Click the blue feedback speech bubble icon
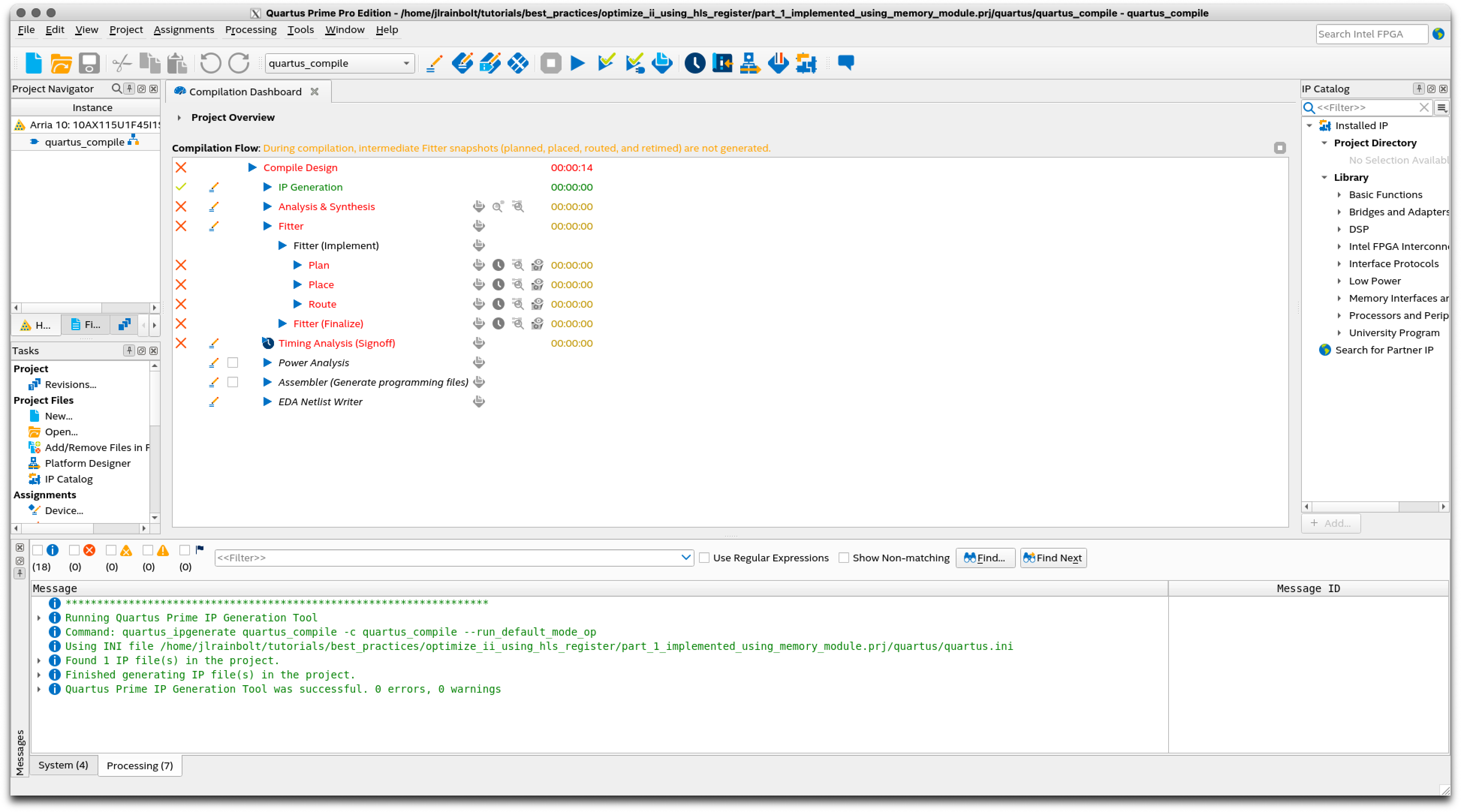1461x812 pixels. (846, 62)
